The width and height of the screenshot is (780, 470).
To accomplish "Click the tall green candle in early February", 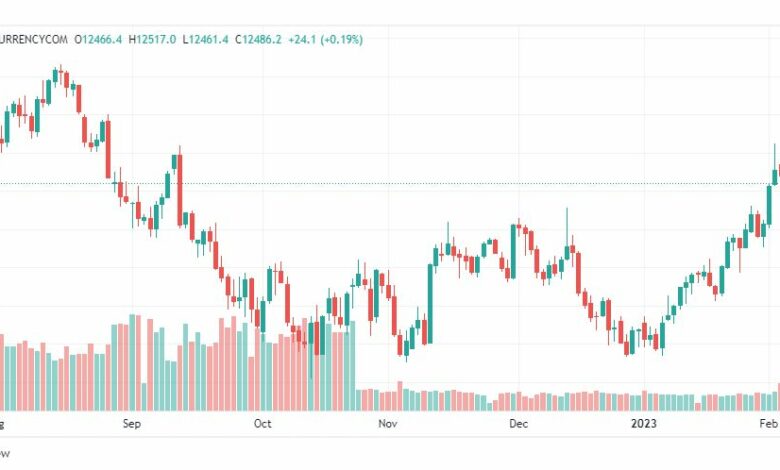I will tap(770, 200).
